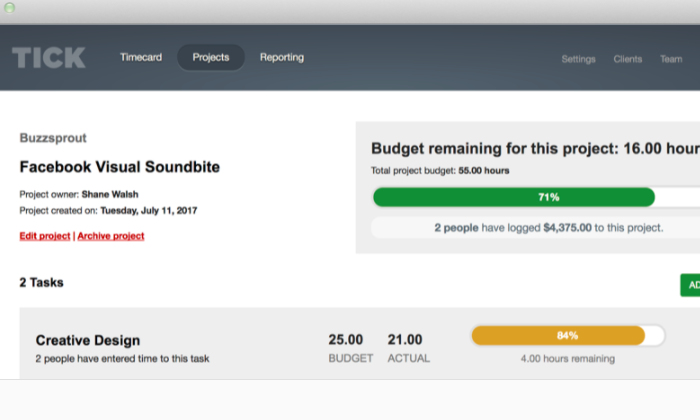Click the Archive project link

[x=111, y=236]
